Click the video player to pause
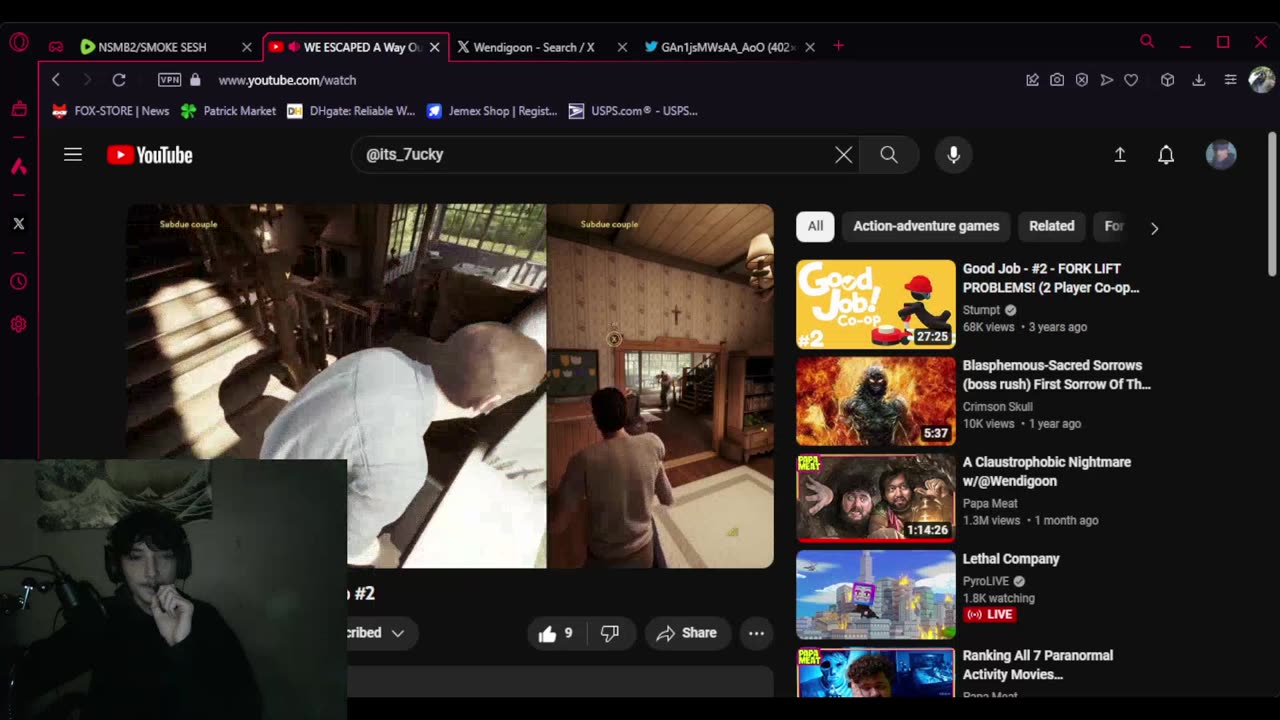This screenshot has height=720, width=1280. tap(450, 386)
